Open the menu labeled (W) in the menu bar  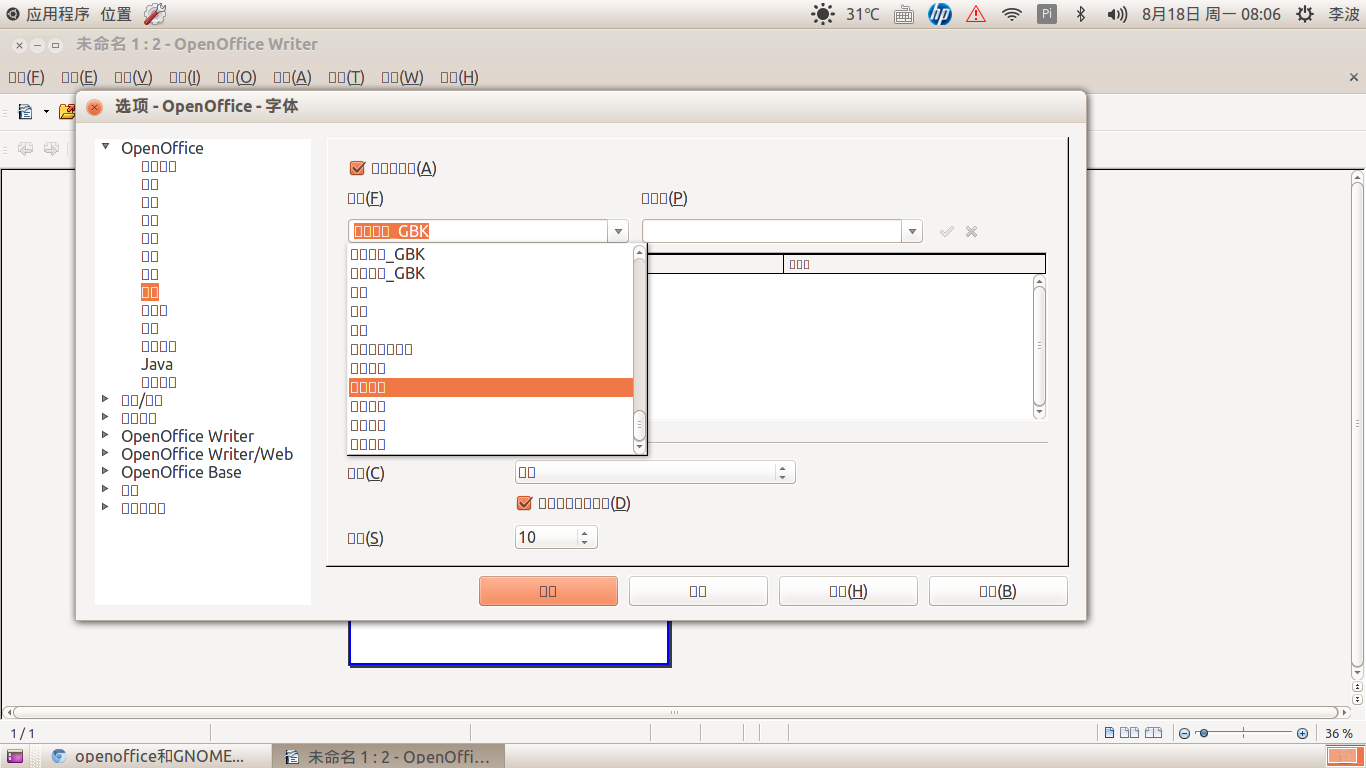point(402,77)
